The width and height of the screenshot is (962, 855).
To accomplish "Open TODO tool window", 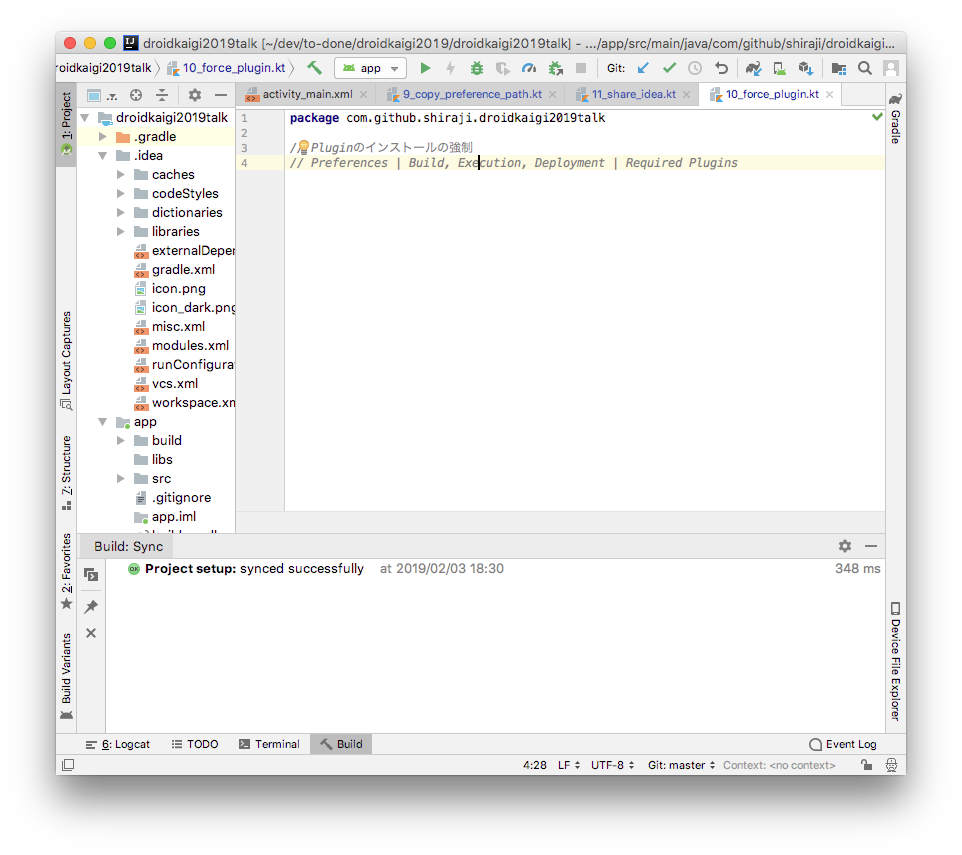I will point(195,744).
